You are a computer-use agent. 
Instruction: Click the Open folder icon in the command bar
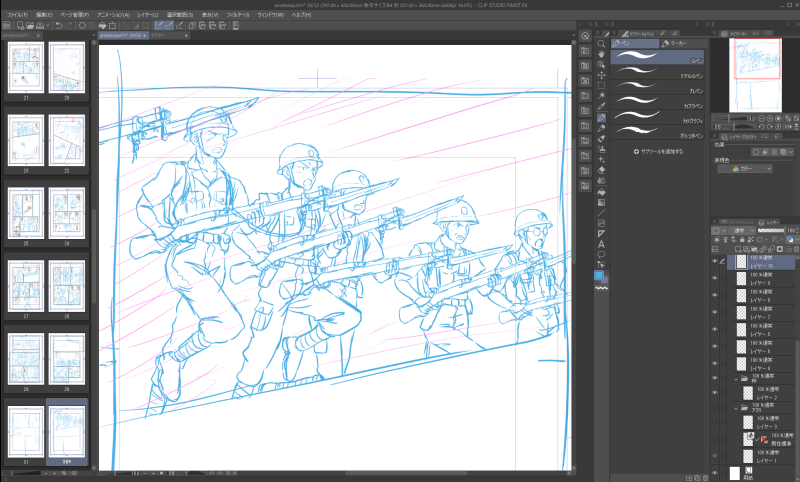[30, 26]
